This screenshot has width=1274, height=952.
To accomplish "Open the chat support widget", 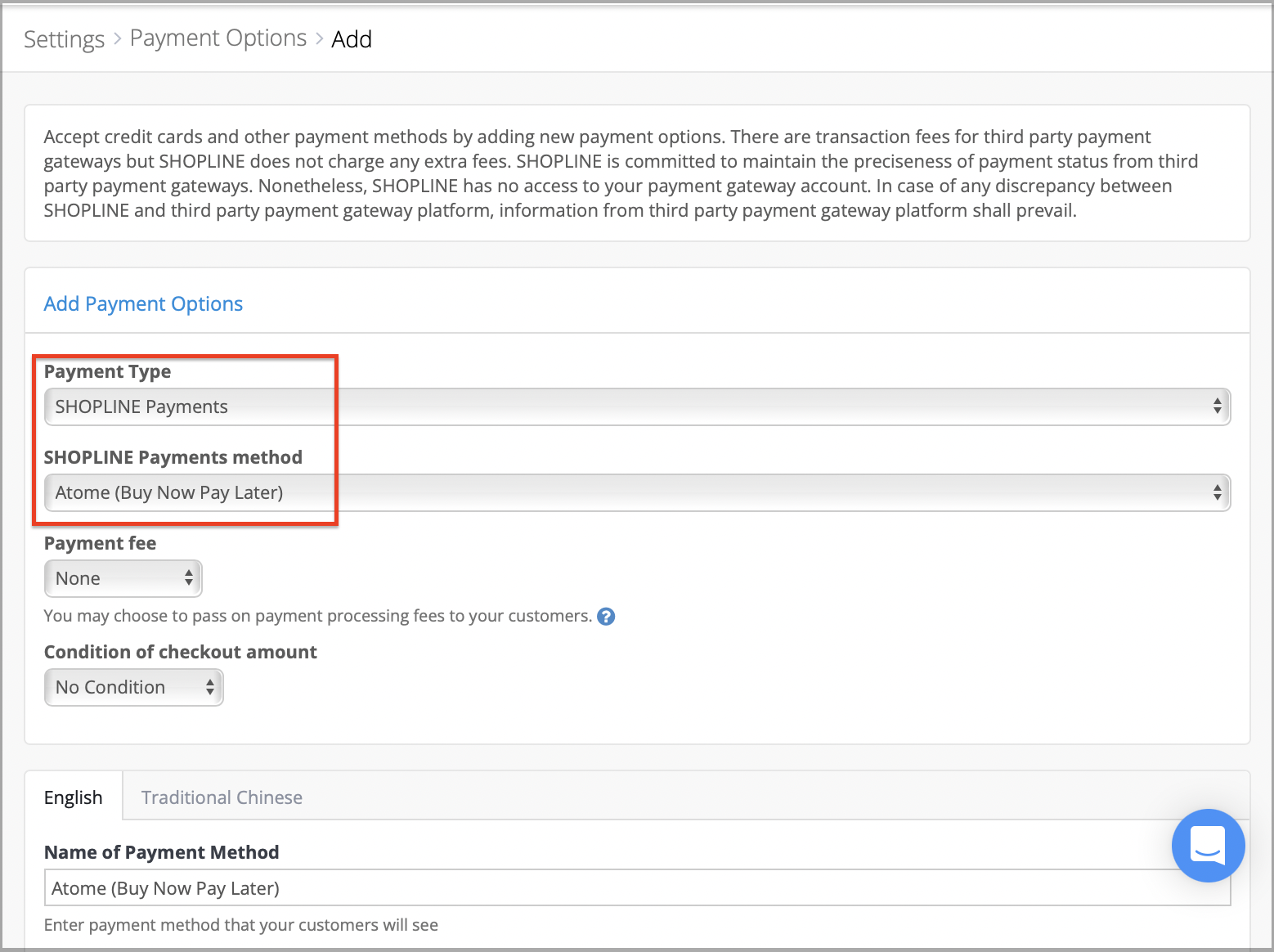I will tap(1208, 846).
